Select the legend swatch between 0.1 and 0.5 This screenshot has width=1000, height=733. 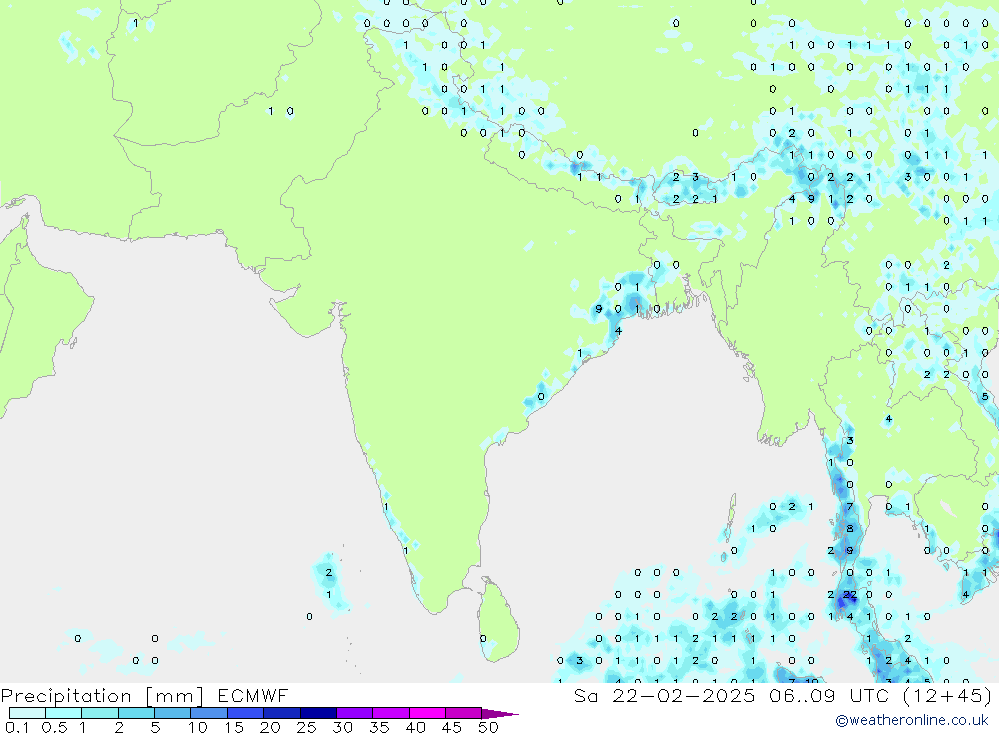27,713
